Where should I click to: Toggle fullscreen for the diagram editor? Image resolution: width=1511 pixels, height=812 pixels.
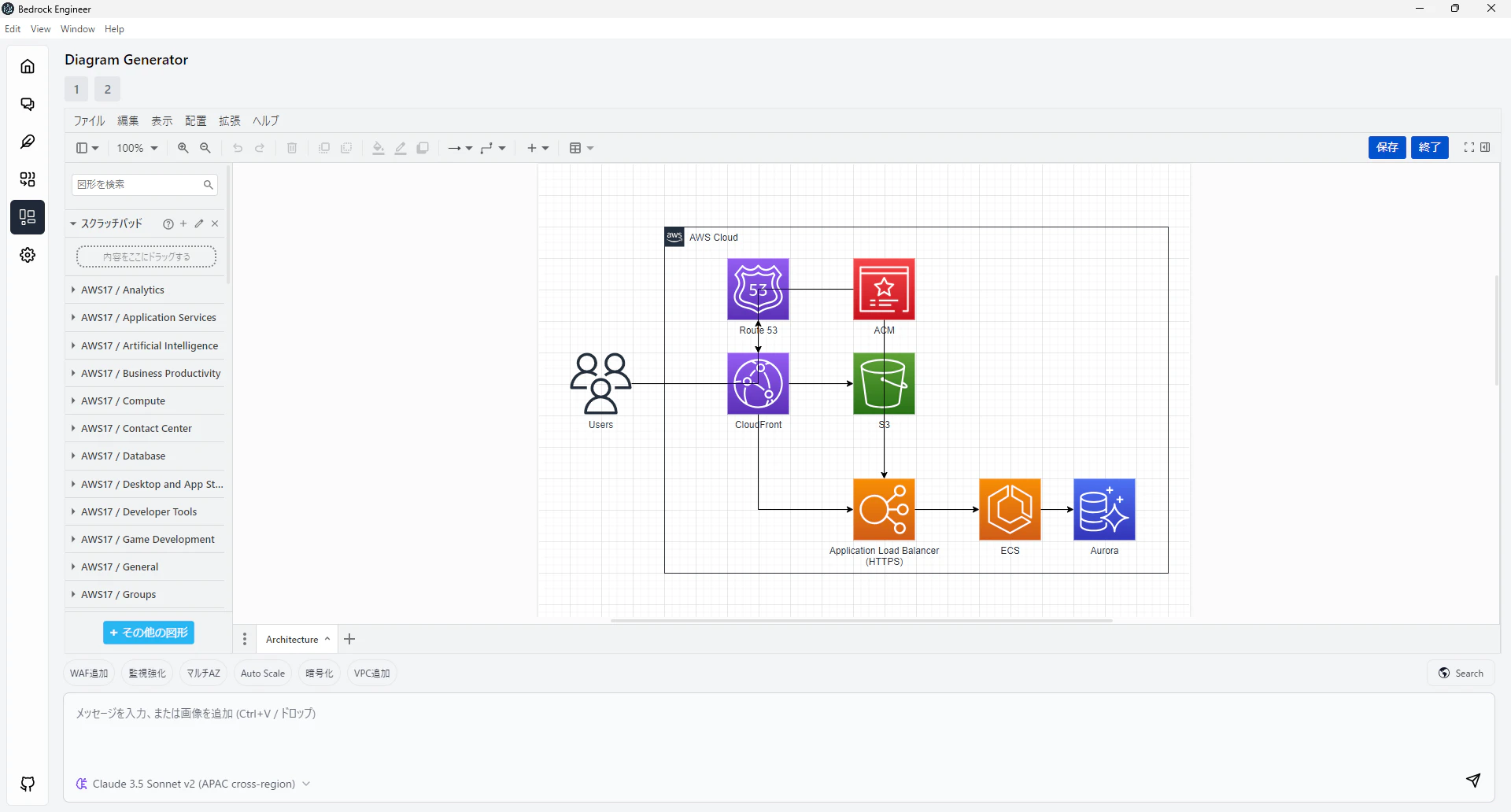tap(1469, 147)
